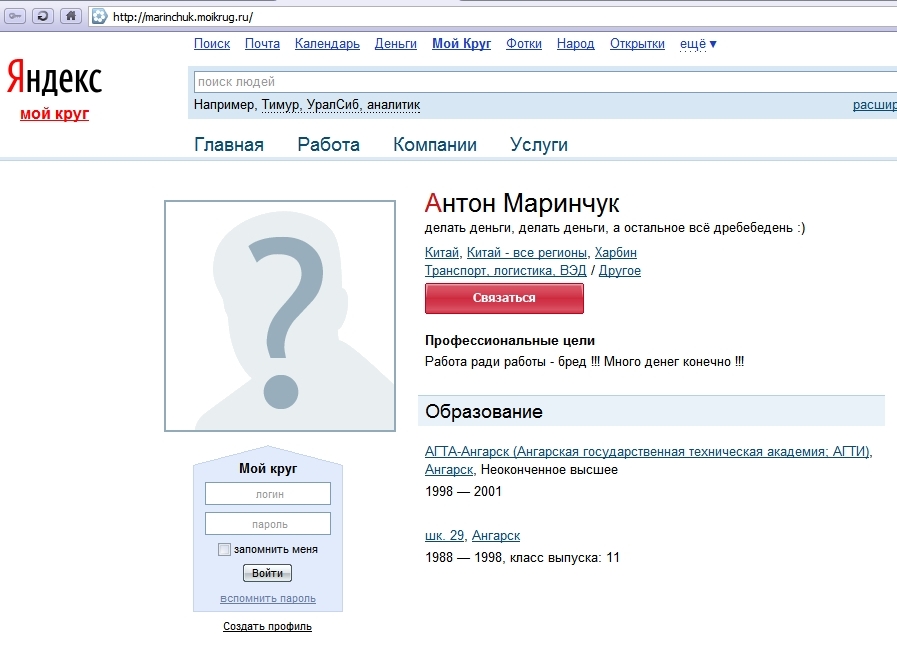Switch to the Компании tab
Screen dimensions: 897x649
point(435,145)
